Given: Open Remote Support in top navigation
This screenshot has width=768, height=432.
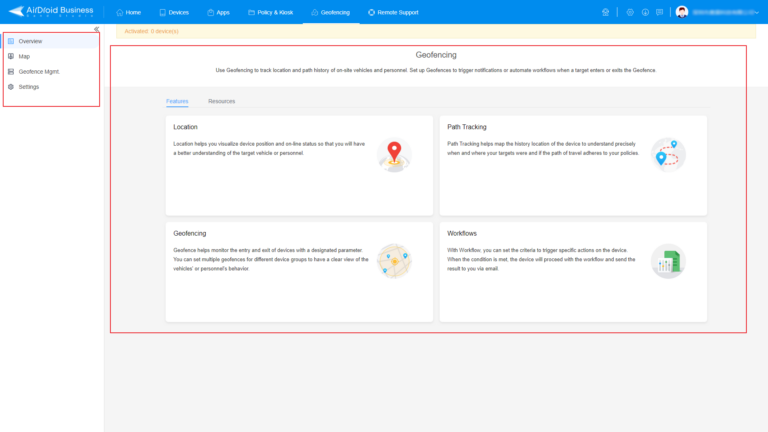Looking at the screenshot, I should coord(393,12).
